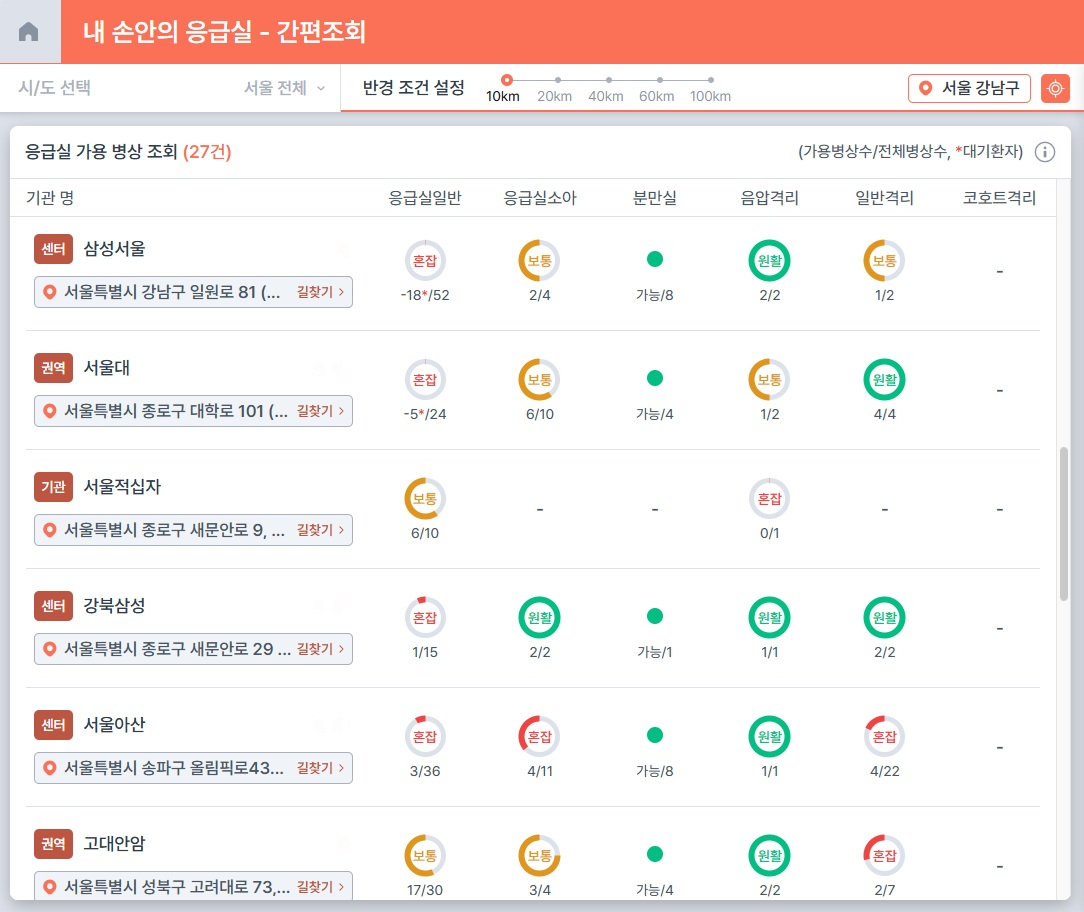The height and width of the screenshot is (912, 1084).
Task: Click the location pin icon beside 삼성서울 address
Action: tap(51, 292)
